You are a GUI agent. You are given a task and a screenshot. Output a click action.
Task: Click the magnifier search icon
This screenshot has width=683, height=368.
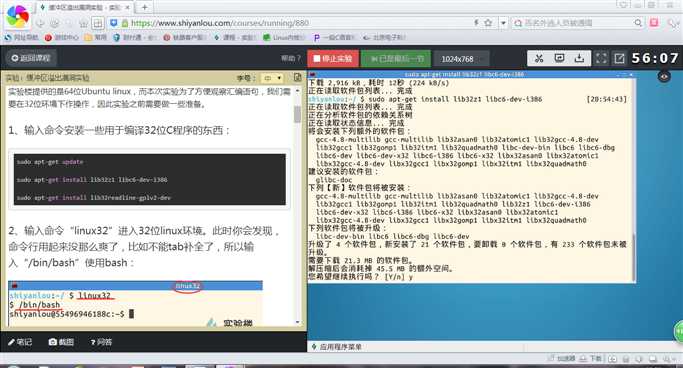pyautogui.click(x=638, y=23)
